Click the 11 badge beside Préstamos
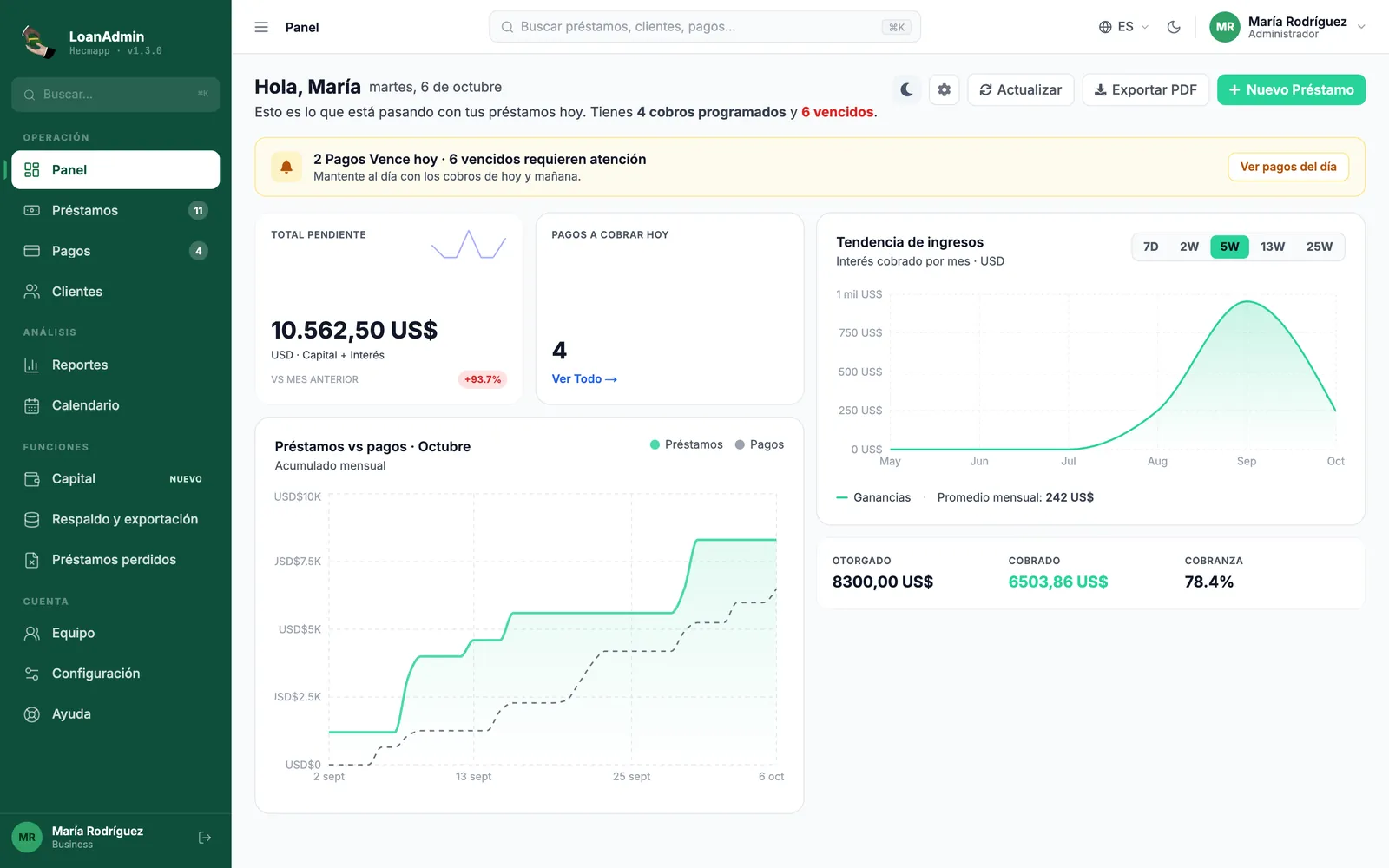Image resolution: width=1389 pixels, height=868 pixels. coord(199,210)
